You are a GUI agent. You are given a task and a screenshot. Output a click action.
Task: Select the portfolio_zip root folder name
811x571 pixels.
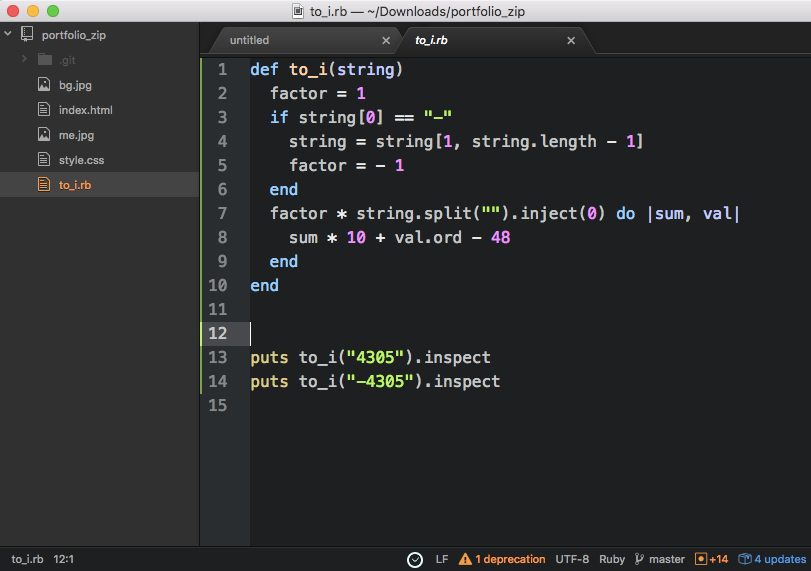[x=73, y=35]
